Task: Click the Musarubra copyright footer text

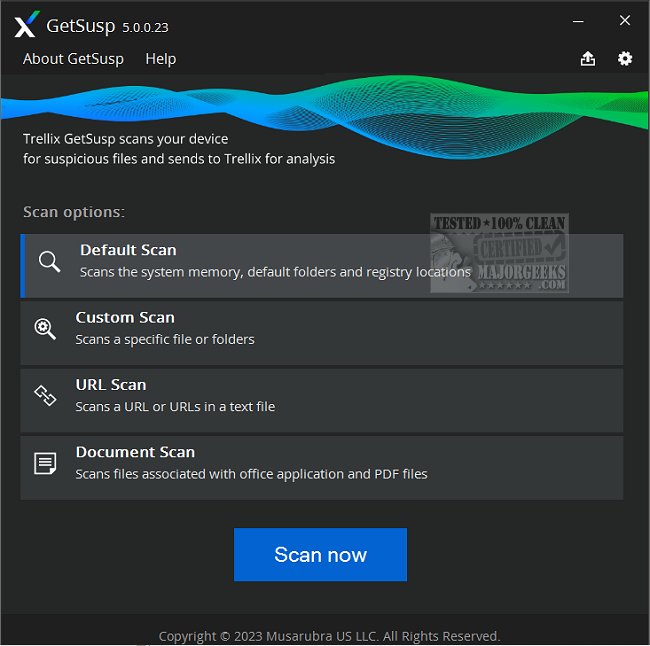Action: tap(329, 636)
